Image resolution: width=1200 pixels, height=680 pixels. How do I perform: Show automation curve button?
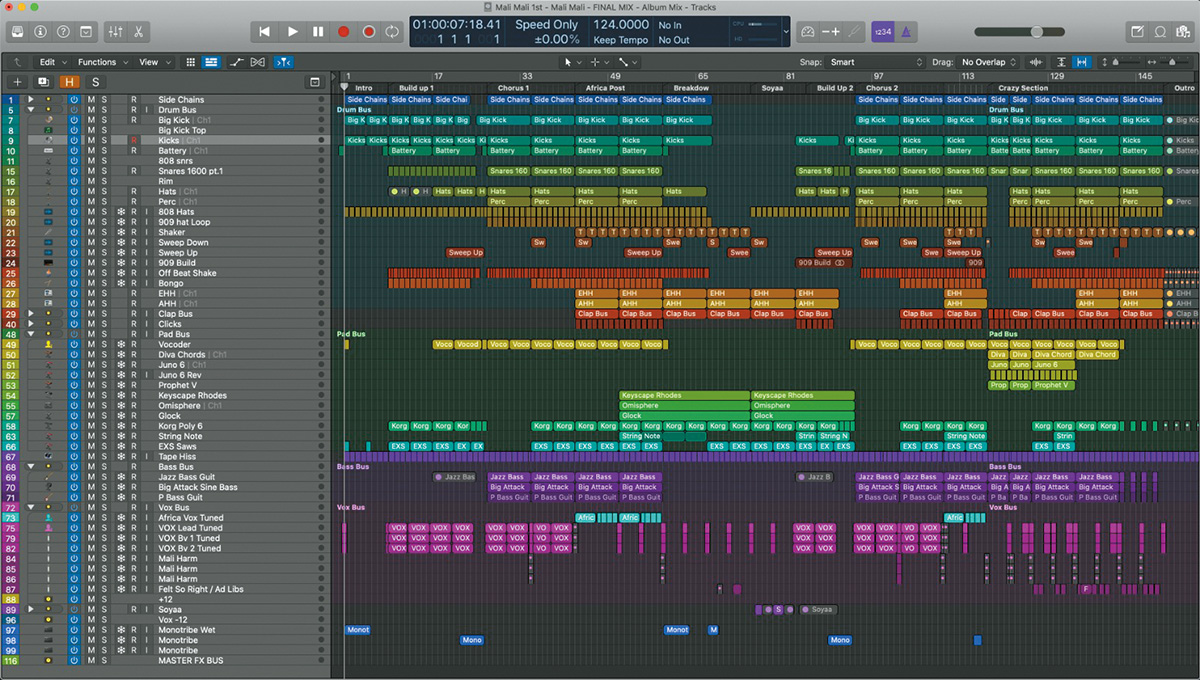tap(237, 62)
